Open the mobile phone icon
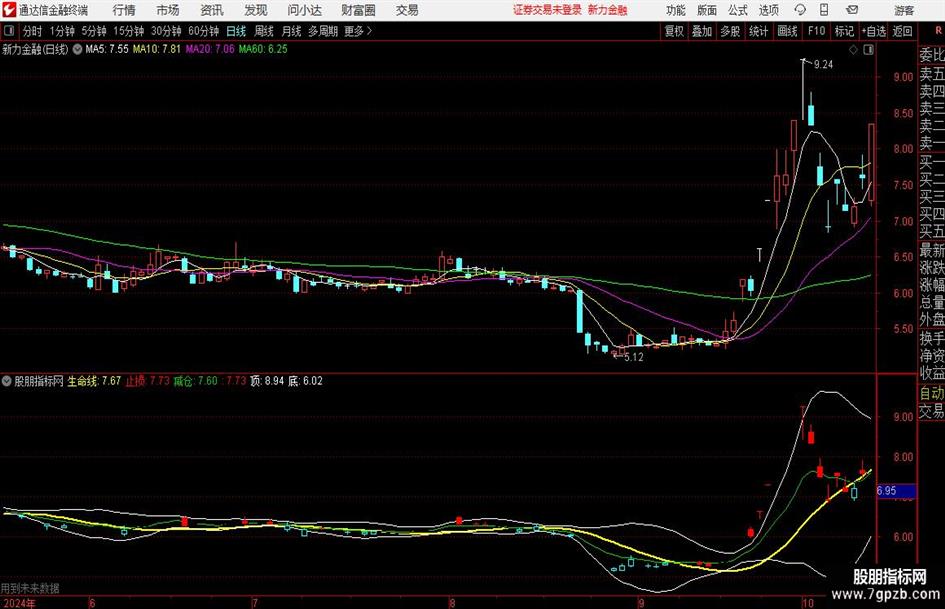Viewport: 945px width, 609px height. click(824, 10)
